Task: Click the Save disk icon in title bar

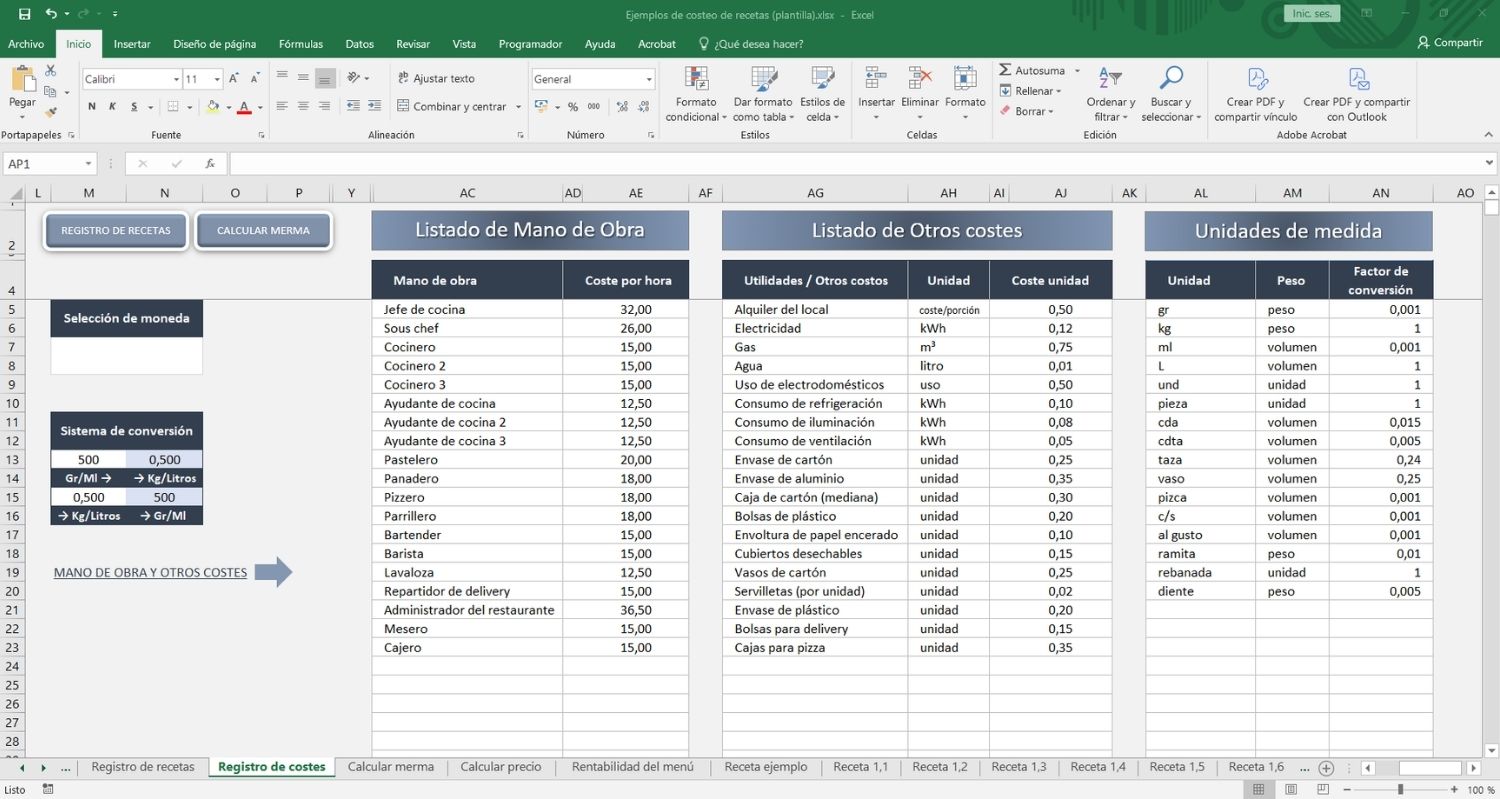Action: coord(24,15)
